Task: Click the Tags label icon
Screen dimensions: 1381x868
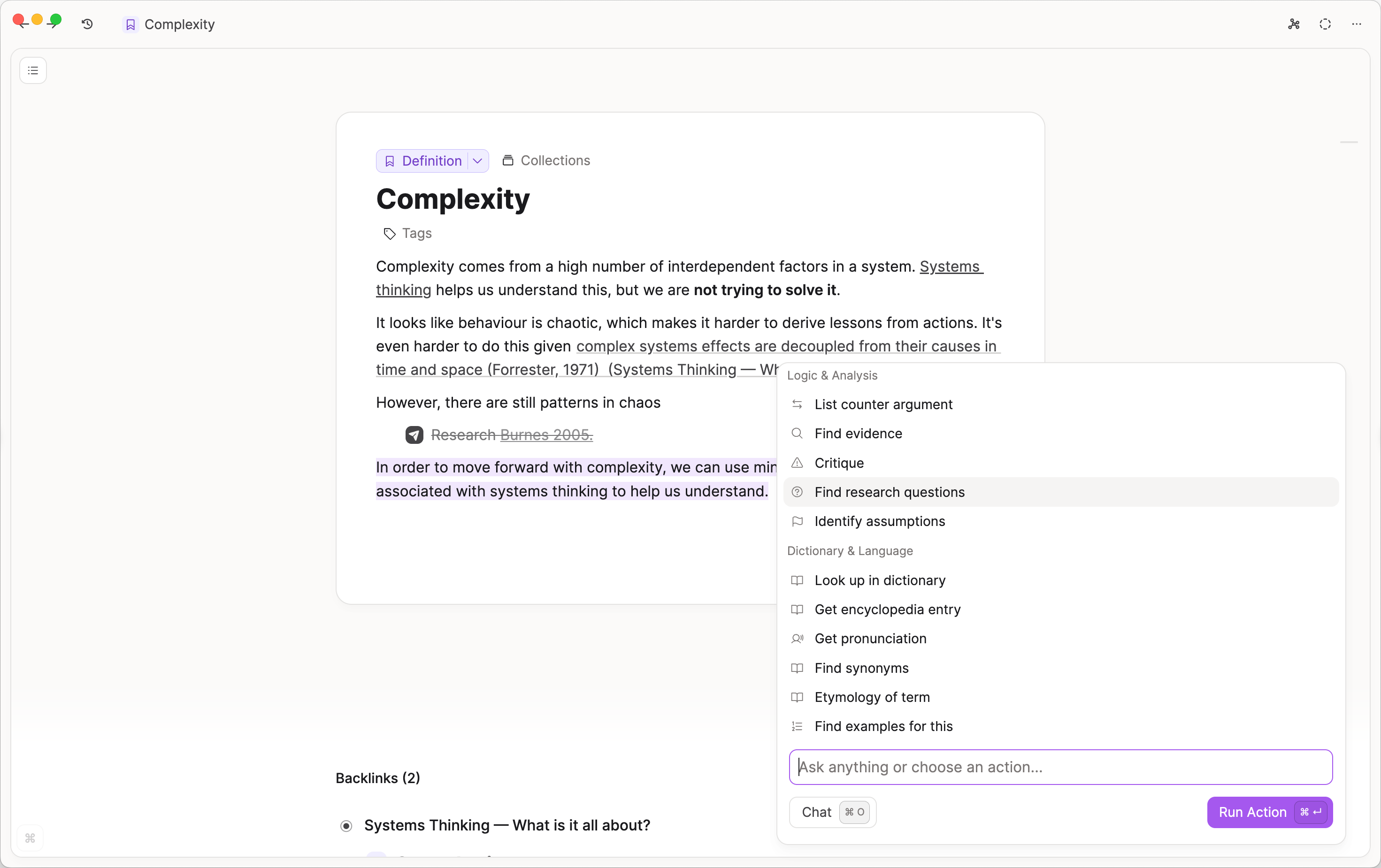Action: [390, 234]
